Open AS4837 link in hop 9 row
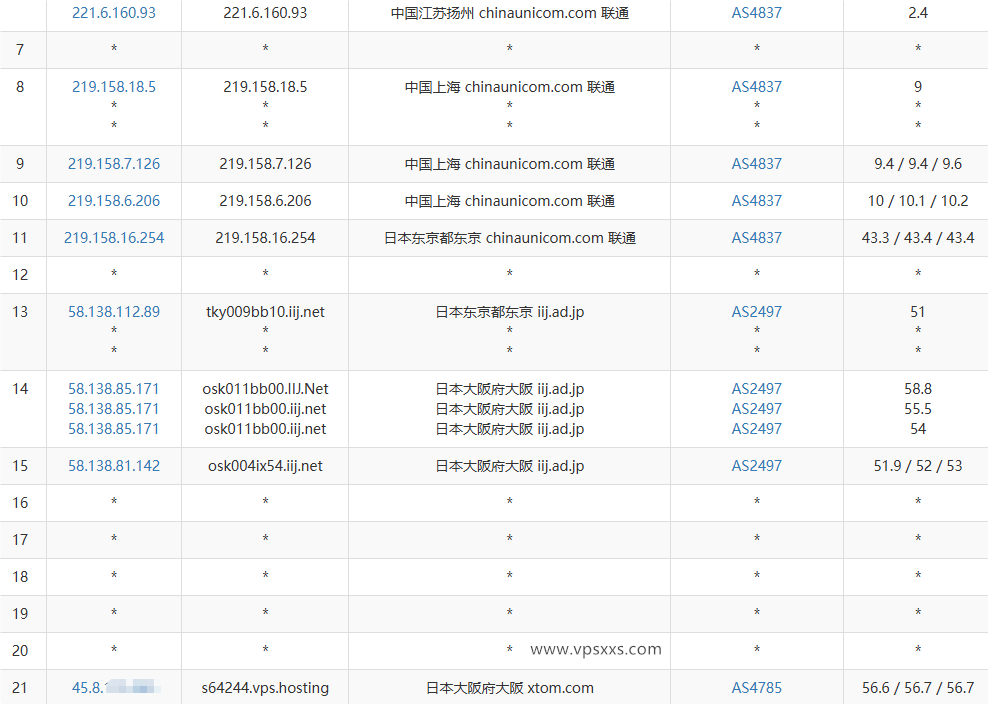The image size is (988, 704). pos(757,164)
